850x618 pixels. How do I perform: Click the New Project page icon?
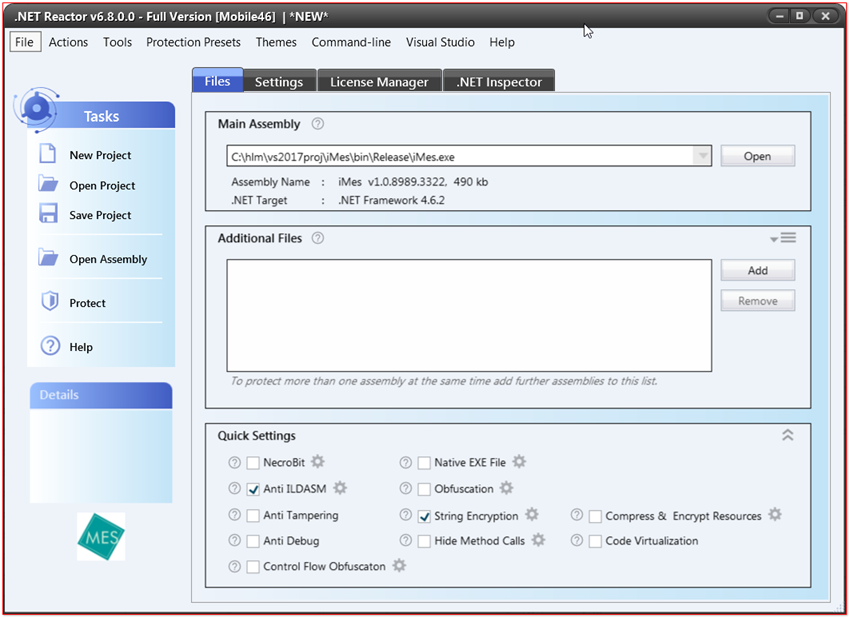tap(48, 153)
